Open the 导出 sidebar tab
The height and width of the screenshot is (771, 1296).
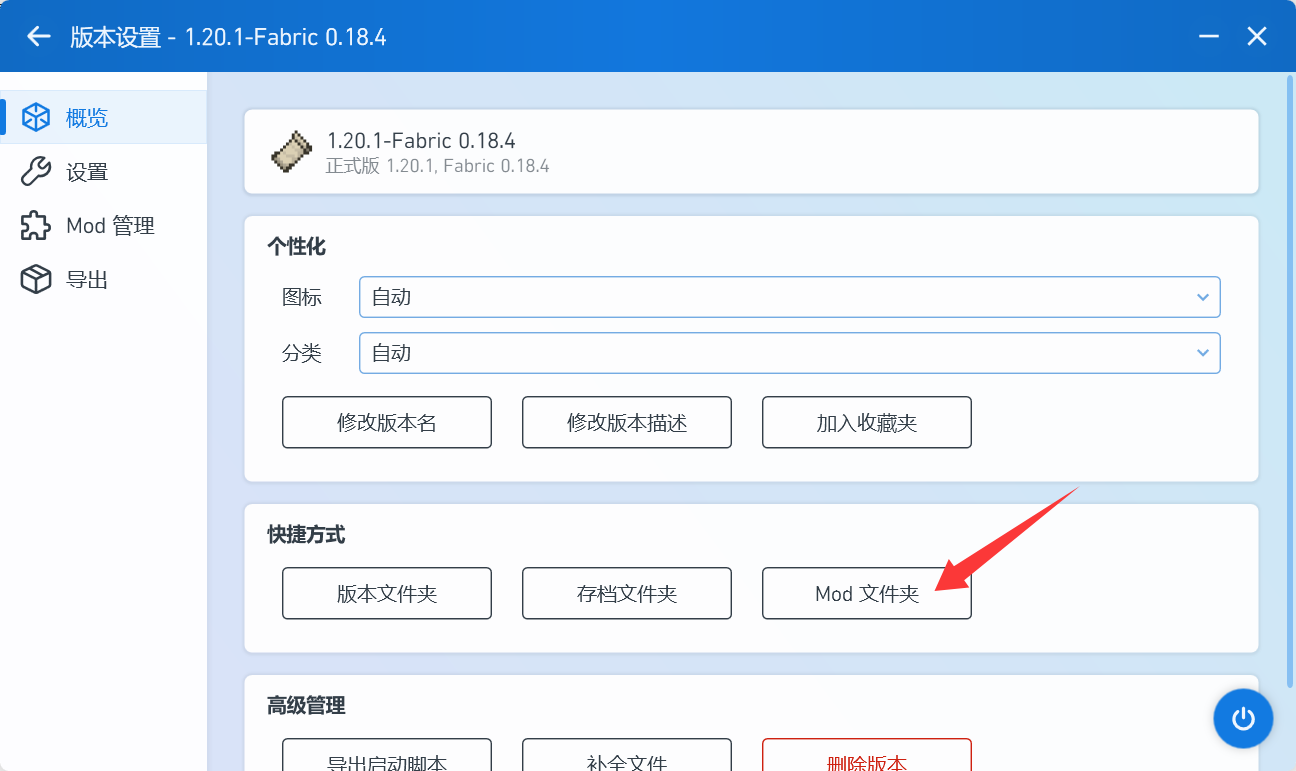coord(104,280)
